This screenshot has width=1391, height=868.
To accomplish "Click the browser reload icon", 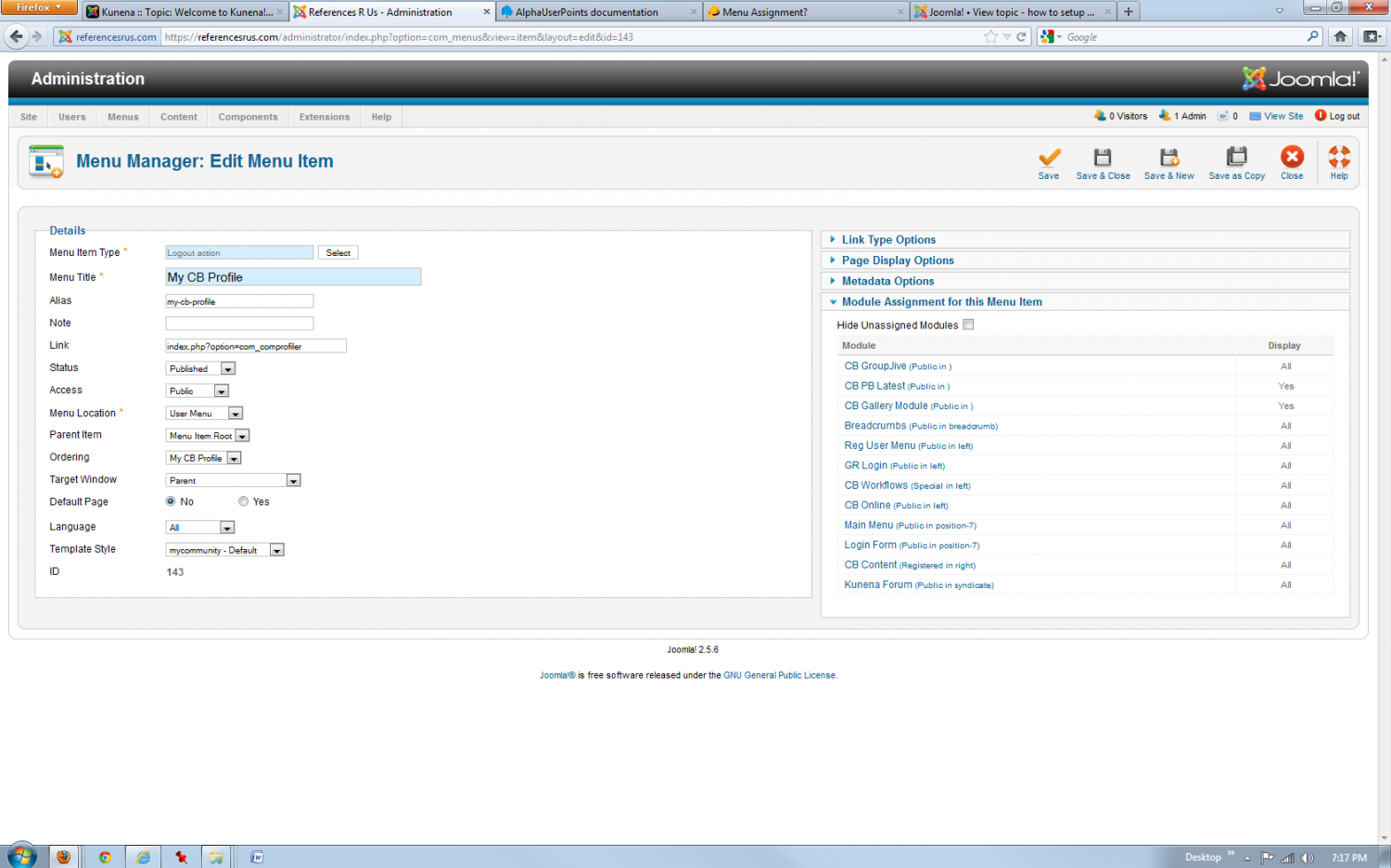I will [1021, 37].
